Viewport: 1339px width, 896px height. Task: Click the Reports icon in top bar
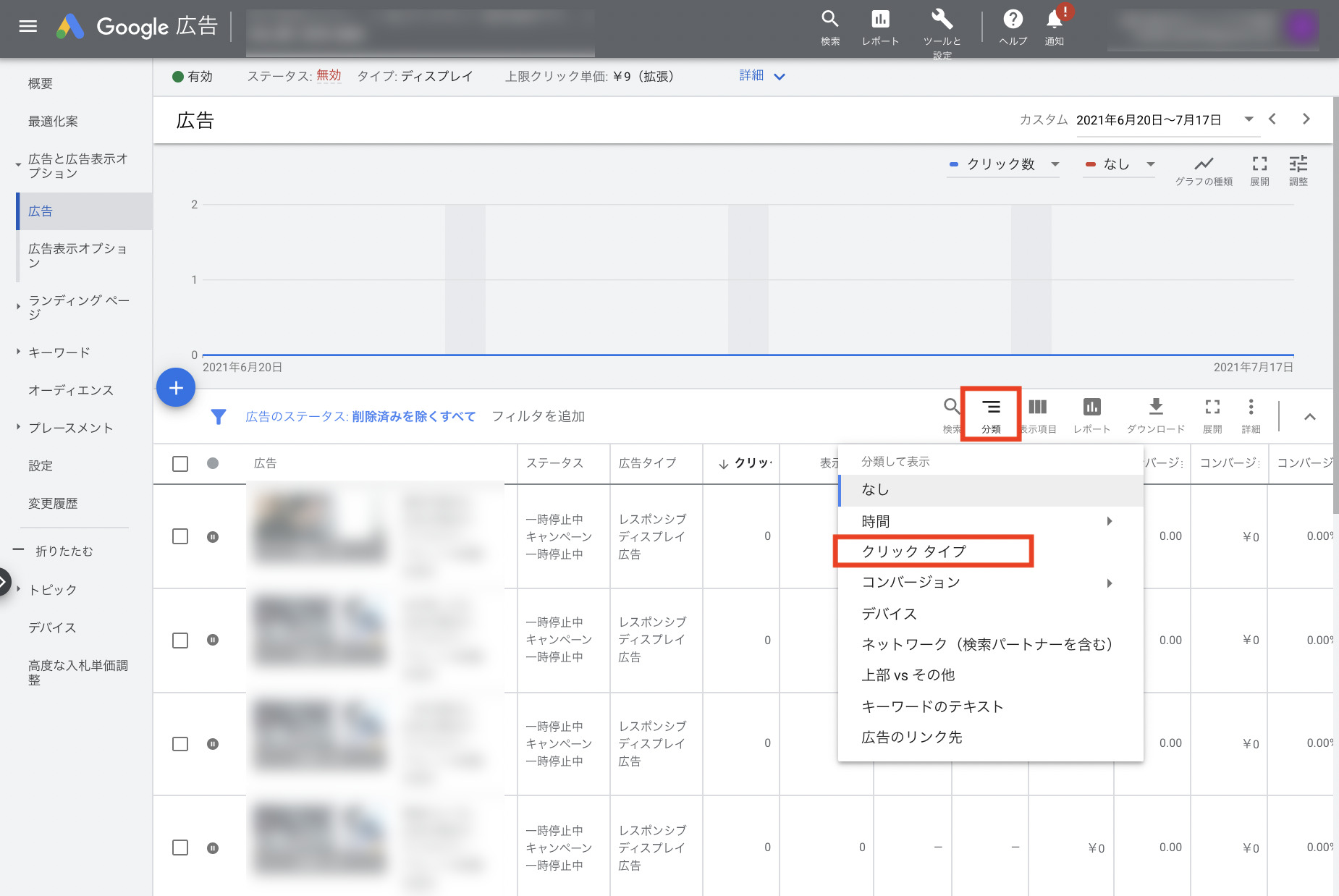880,20
